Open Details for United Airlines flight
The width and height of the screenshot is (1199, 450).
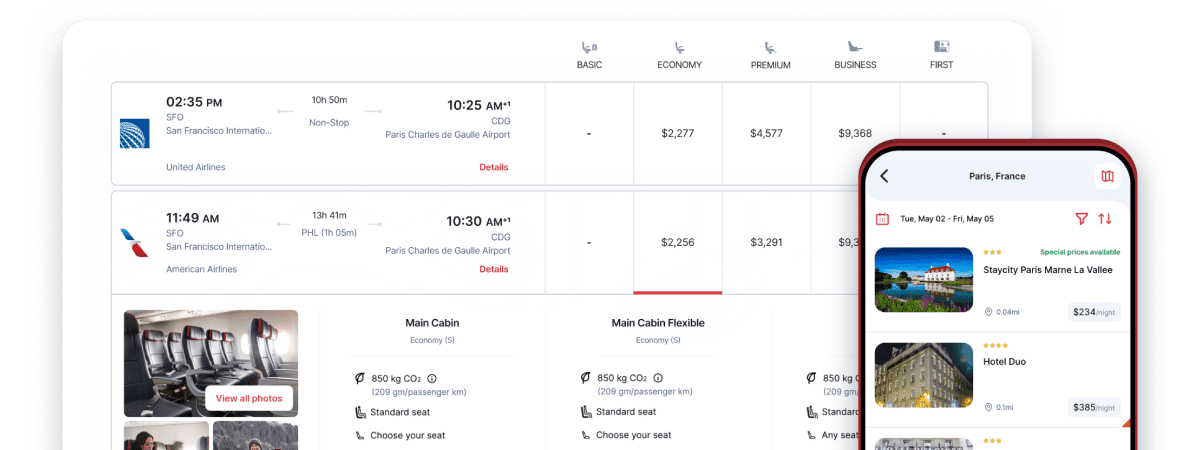coord(493,167)
